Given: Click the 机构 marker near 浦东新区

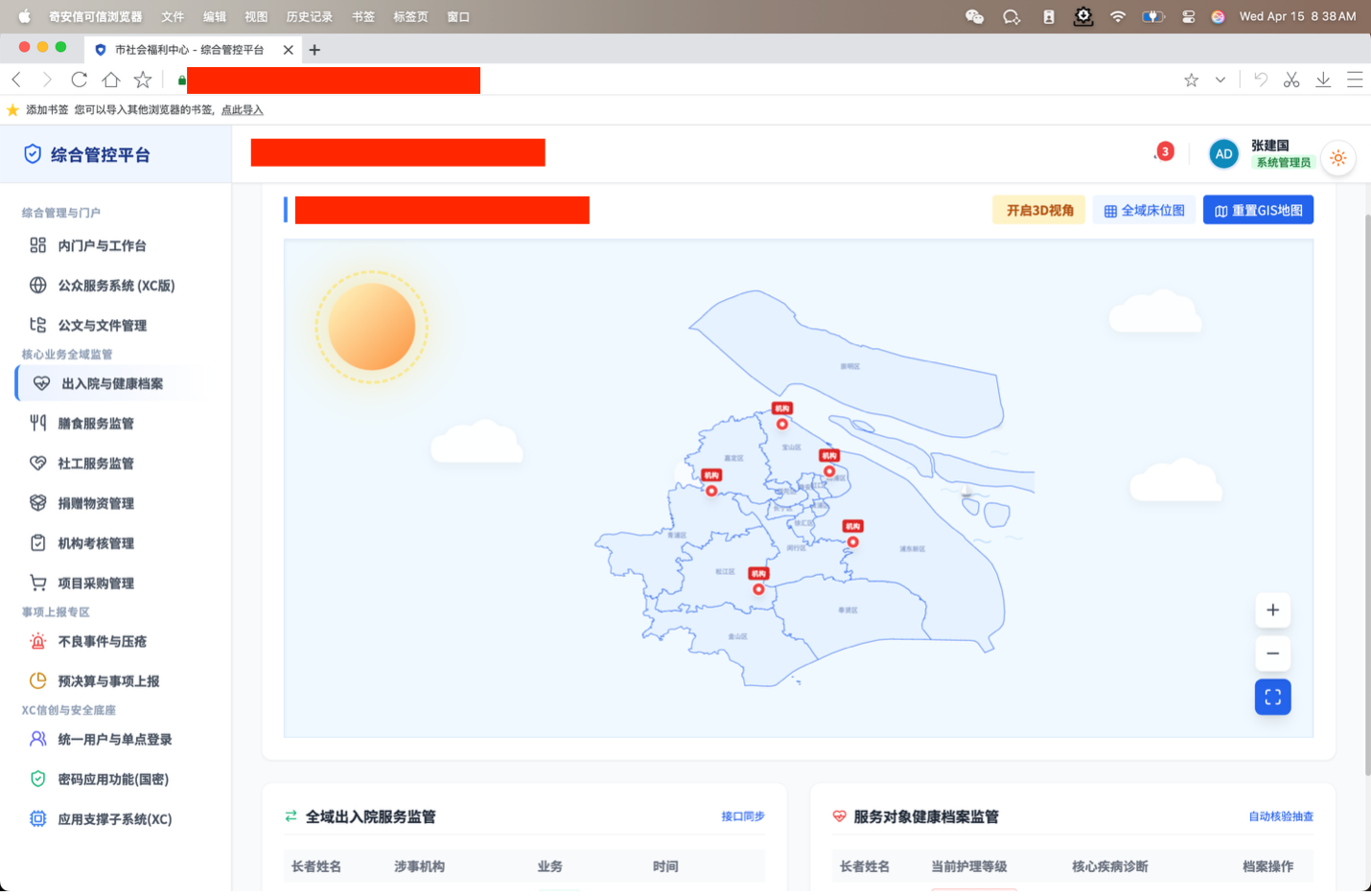Looking at the screenshot, I should click(x=852, y=534).
